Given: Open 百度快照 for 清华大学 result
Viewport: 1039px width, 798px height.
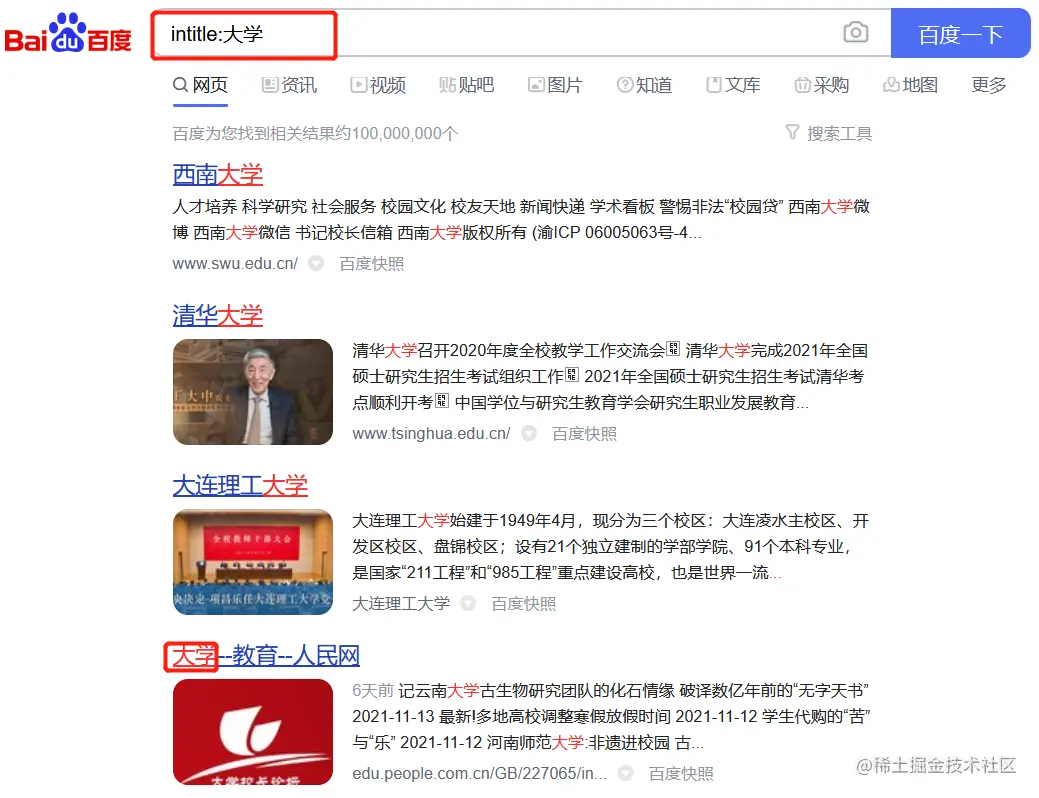Looking at the screenshot, I should (x=584, y=433).
